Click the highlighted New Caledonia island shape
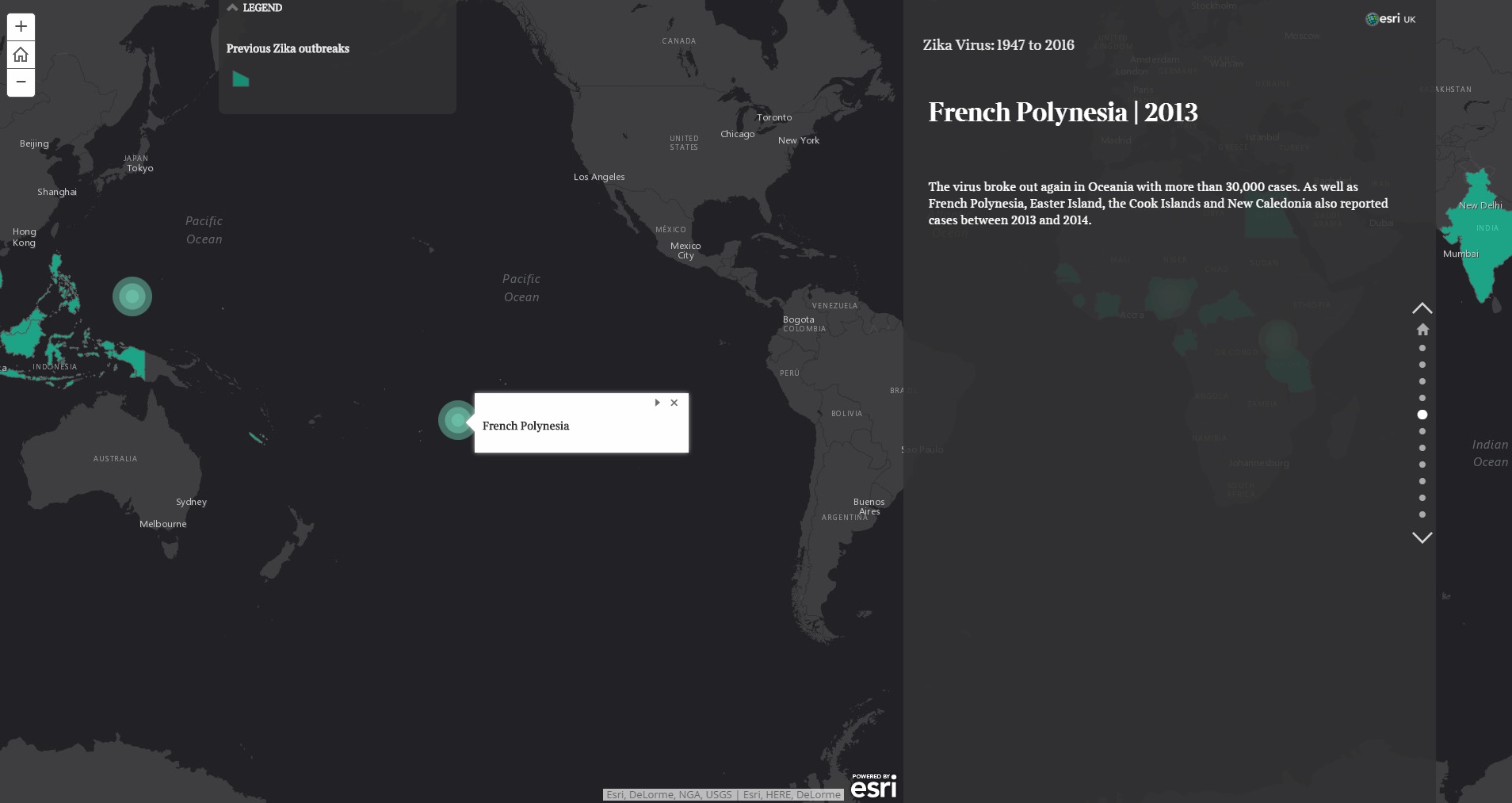The height and width of the screenshot is (803, 1512). 257,437
